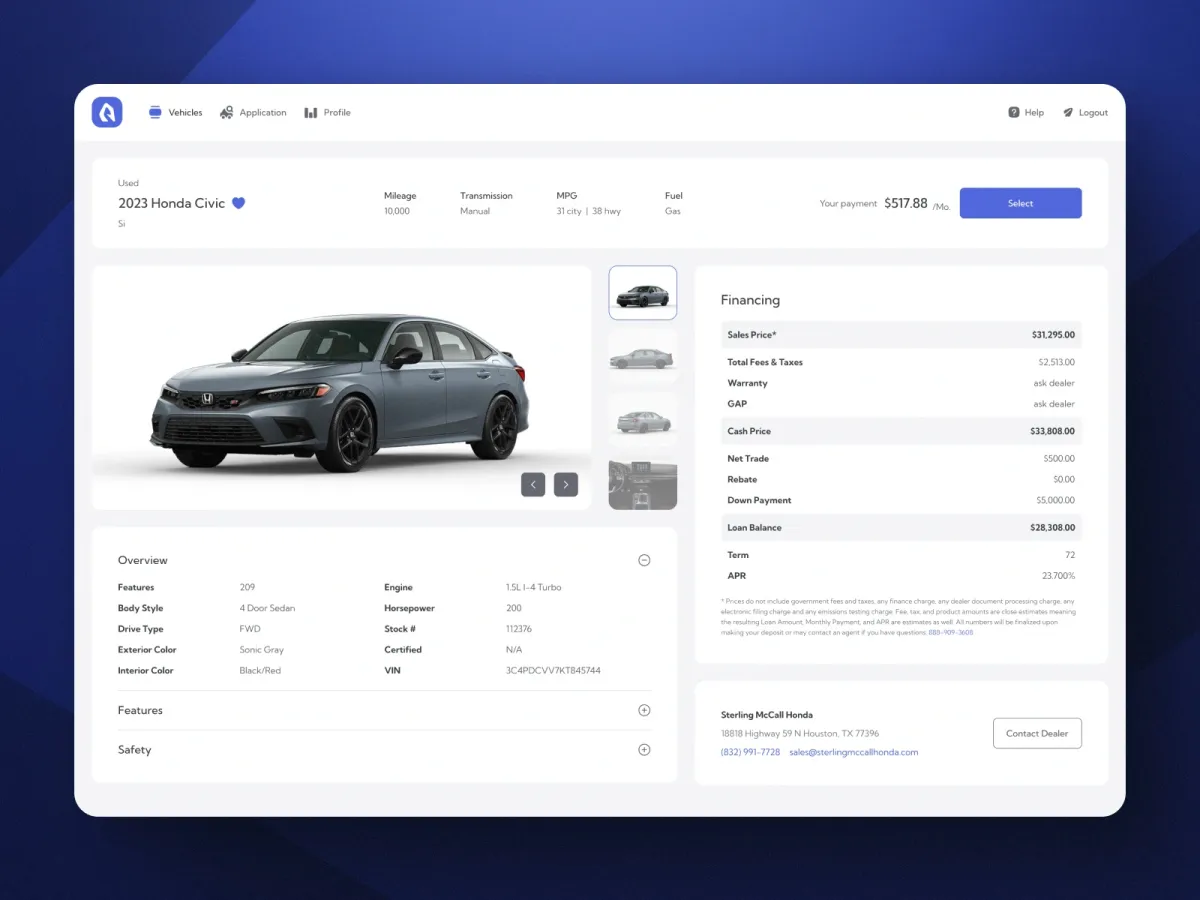Click the Application nav icon
The height and width of the screenshot is (900, 1200).
click(x=227, y=112)
